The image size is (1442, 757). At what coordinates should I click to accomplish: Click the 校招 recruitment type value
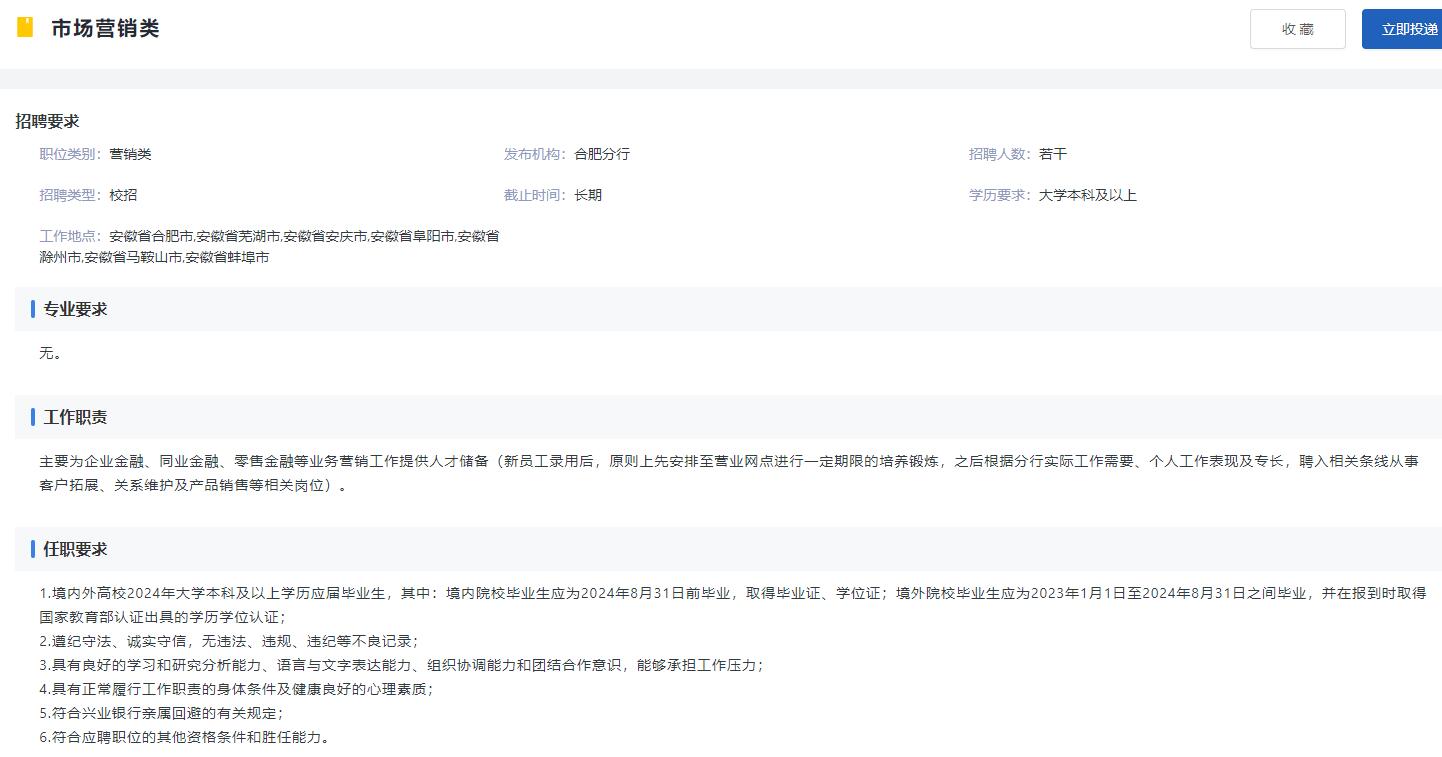[123, 195]
